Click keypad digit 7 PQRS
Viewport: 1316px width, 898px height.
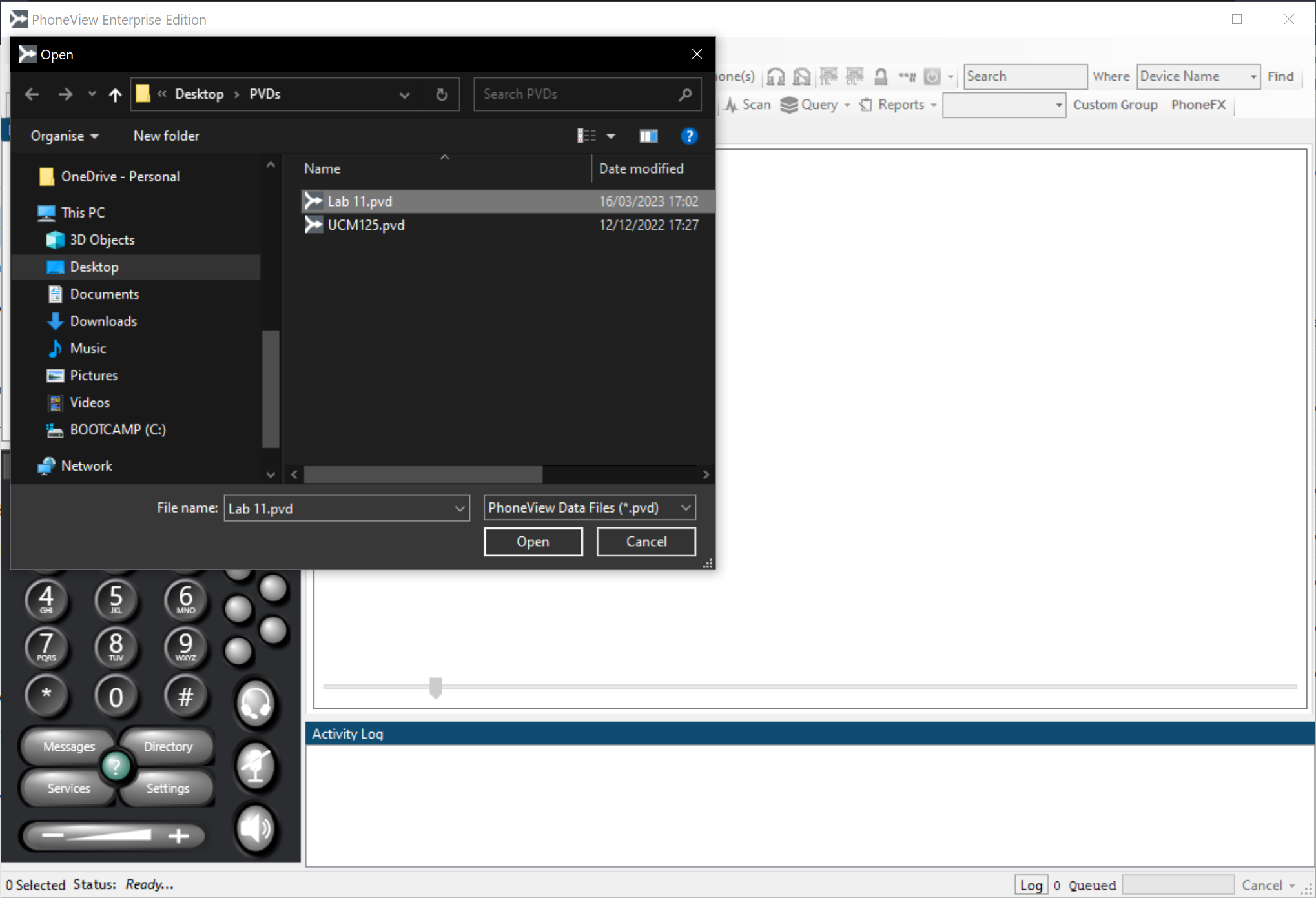[x=46, y=647]
